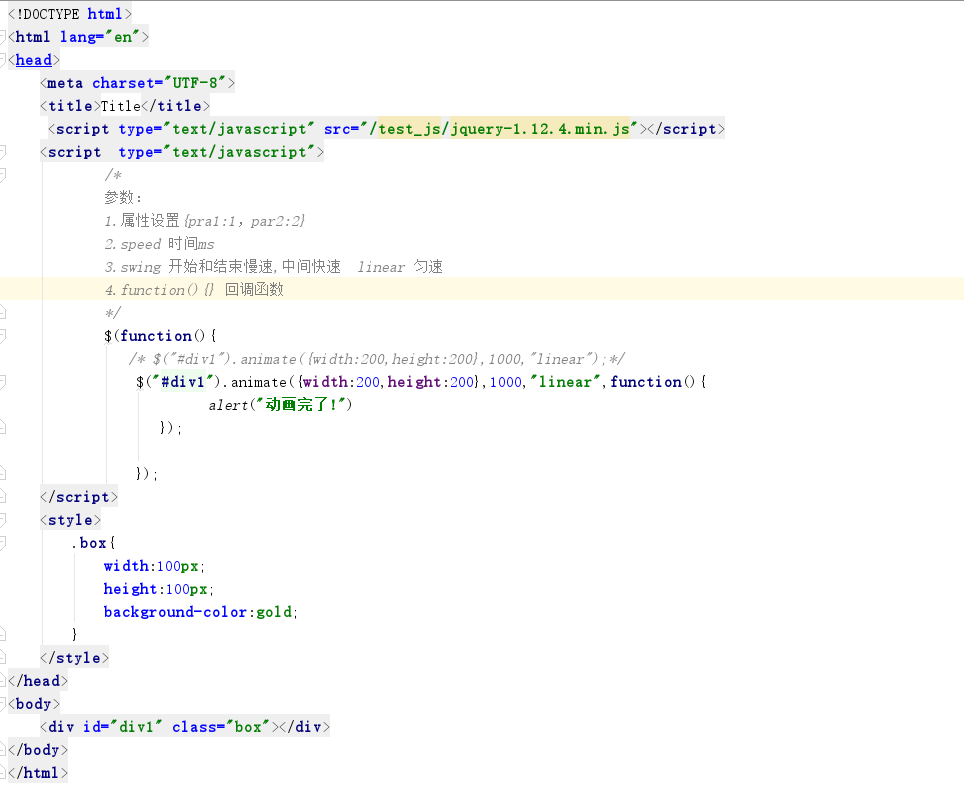
Task: Click the class="box" attribute on div
Action: click(x=221, y=727)
